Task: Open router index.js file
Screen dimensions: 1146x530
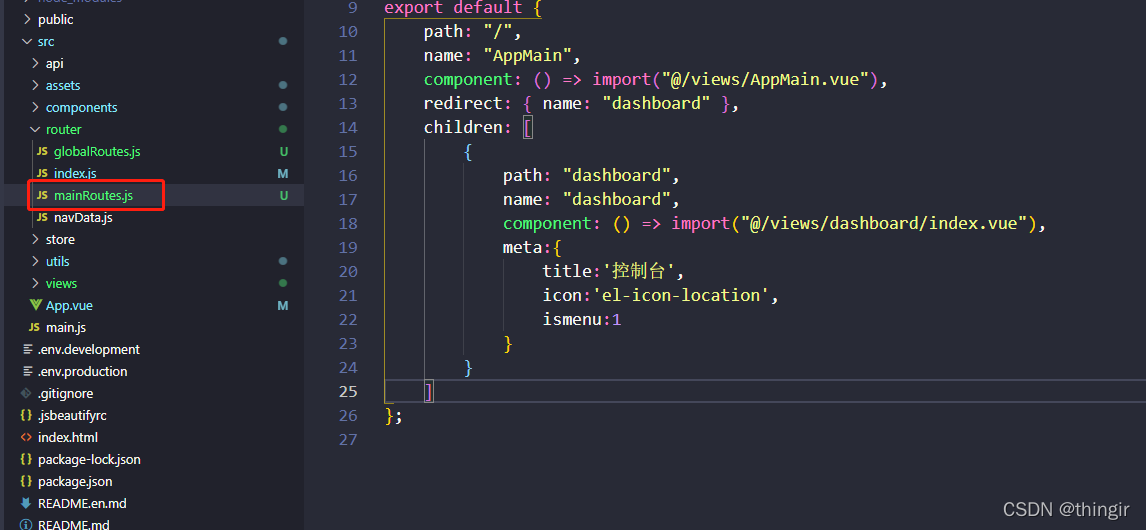Action: click(x=75, y=173)
